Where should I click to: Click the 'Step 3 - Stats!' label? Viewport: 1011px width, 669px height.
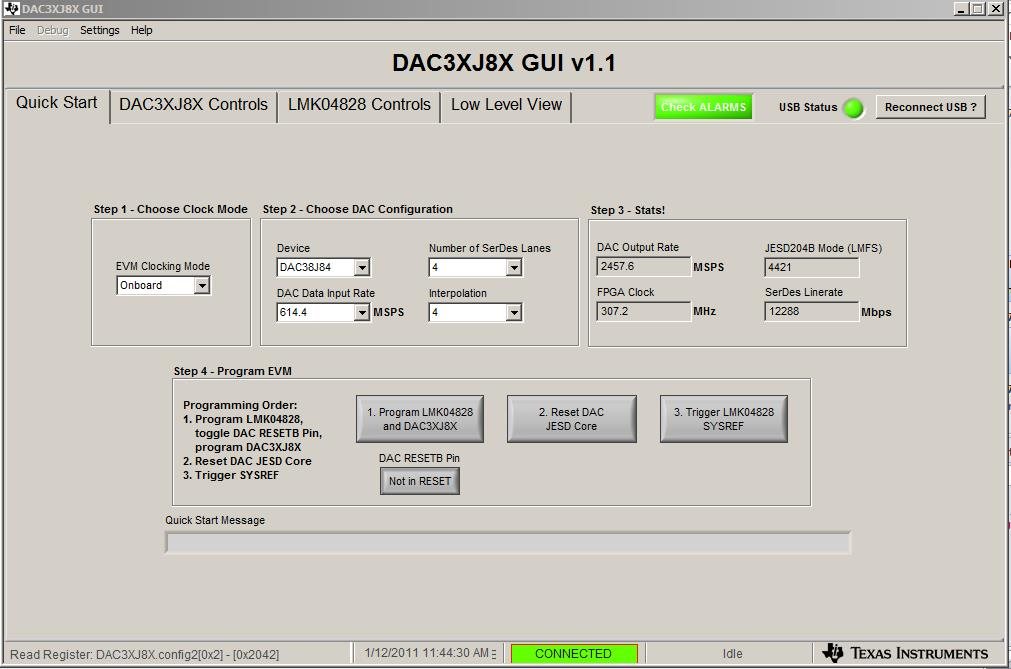click(627, 210)
